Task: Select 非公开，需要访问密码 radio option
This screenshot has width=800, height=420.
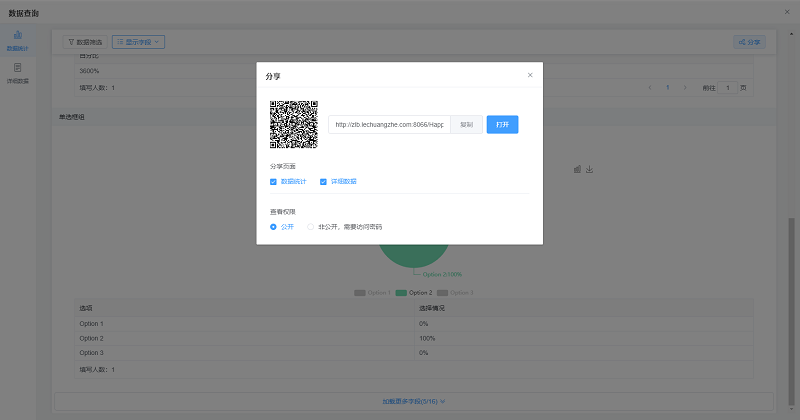Action: 311,227
